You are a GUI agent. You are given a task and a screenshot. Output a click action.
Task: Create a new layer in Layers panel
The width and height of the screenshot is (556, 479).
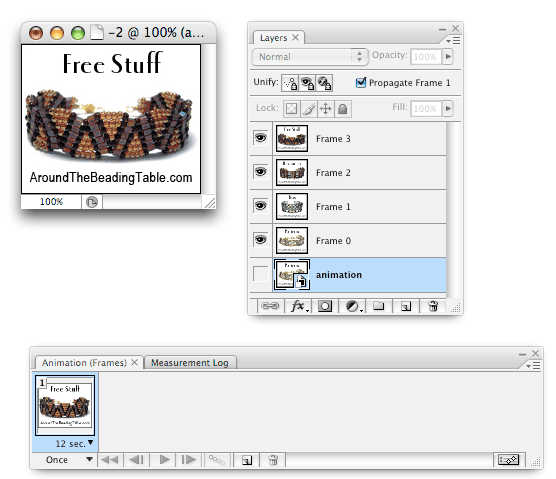pyautogui.click(x=406, y=306)
